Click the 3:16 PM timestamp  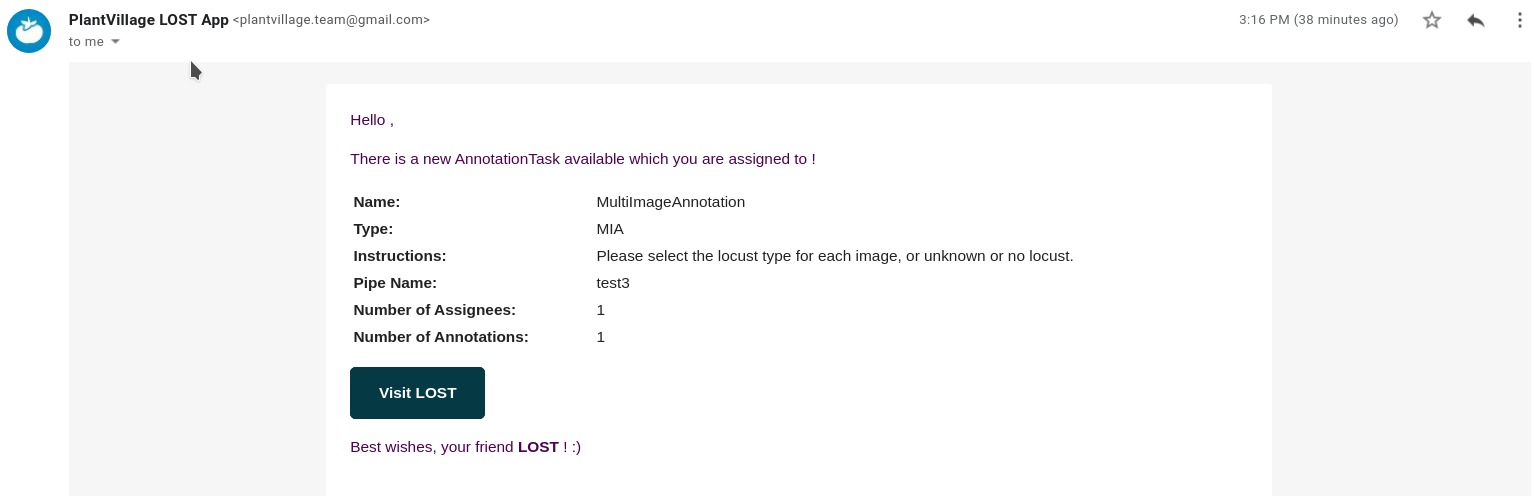pos(1318,20)
